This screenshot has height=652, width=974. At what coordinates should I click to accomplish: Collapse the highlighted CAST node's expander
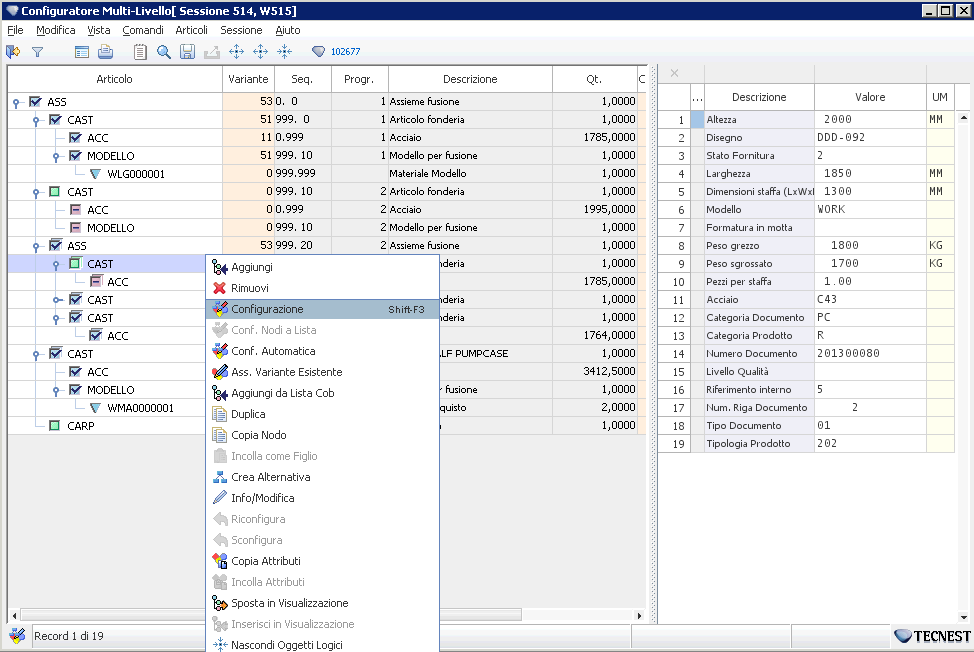56,265
